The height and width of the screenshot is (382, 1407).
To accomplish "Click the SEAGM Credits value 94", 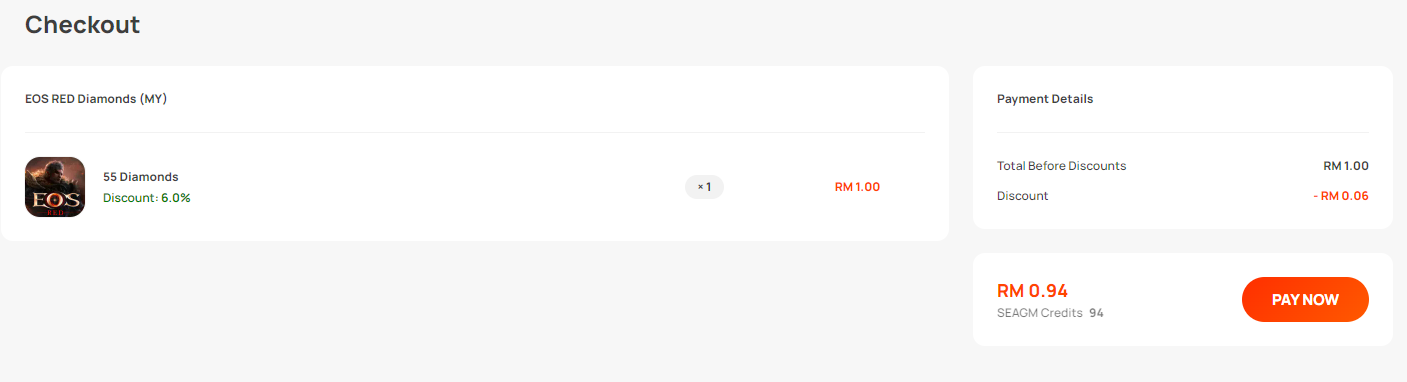I will [1097, 313].
